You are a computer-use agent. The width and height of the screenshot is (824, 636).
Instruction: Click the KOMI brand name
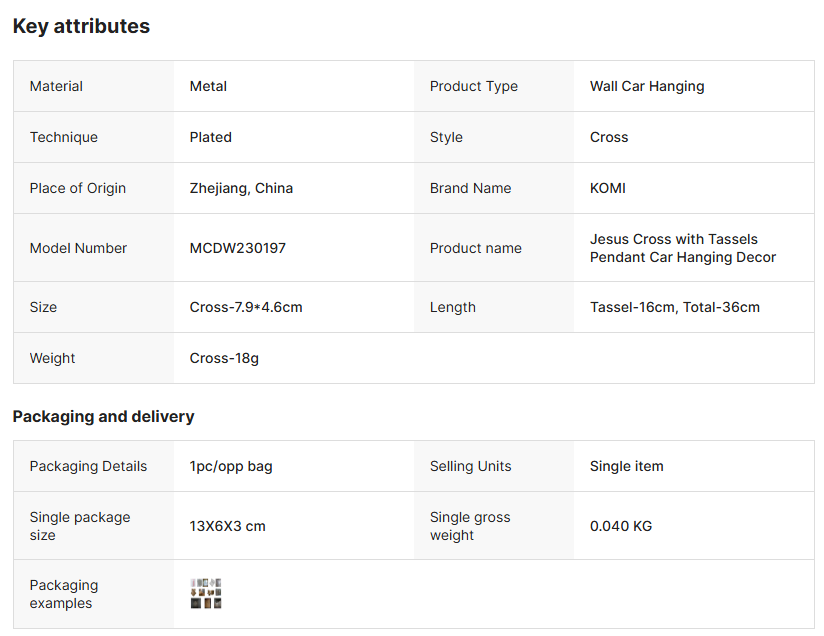click(607, 188)
